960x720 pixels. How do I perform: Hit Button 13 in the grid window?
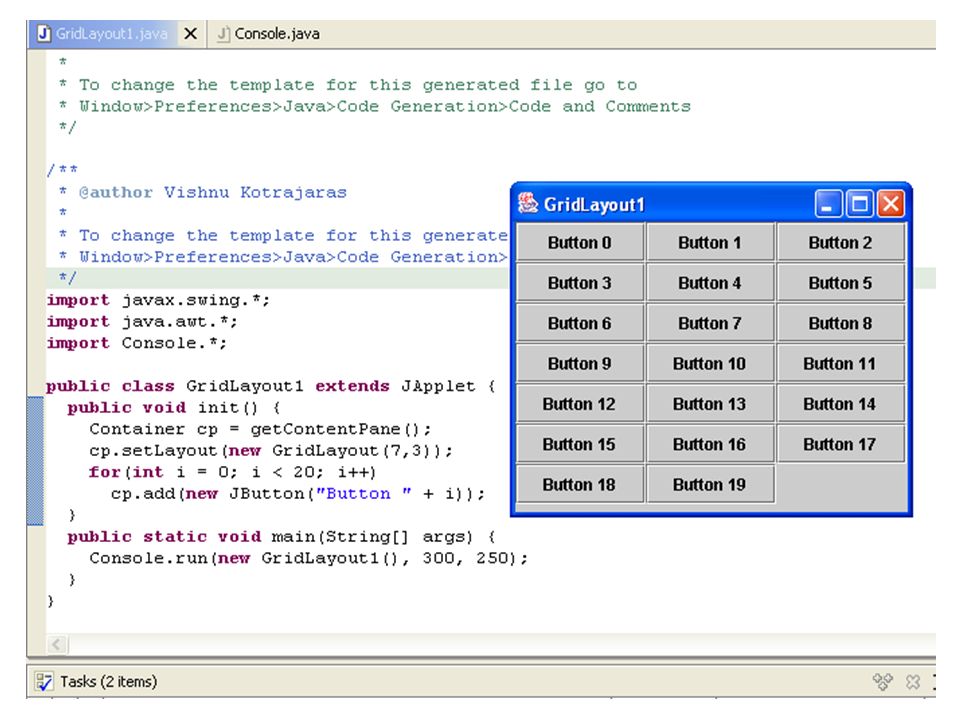click(710, 404)
